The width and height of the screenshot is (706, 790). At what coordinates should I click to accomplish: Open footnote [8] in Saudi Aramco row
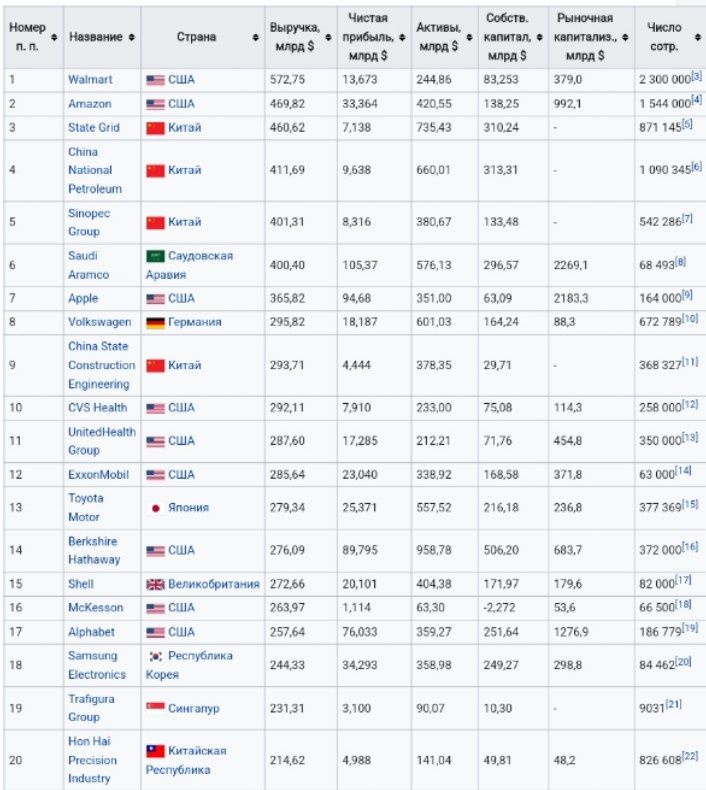pyautogui.click(x=680, y=261)
